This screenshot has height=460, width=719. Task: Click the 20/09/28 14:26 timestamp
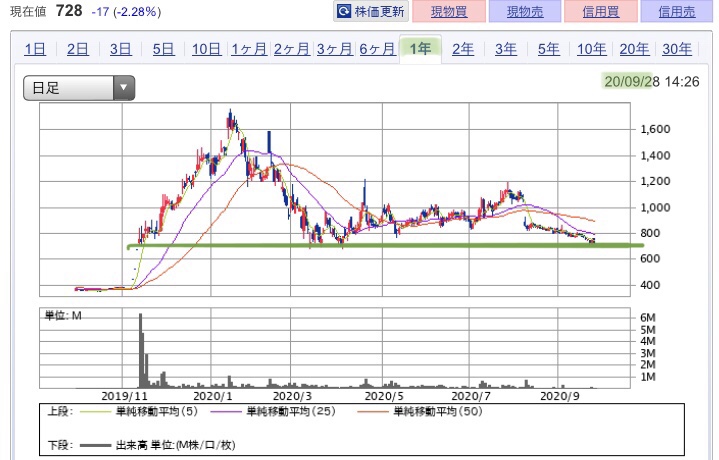[652, 82]
